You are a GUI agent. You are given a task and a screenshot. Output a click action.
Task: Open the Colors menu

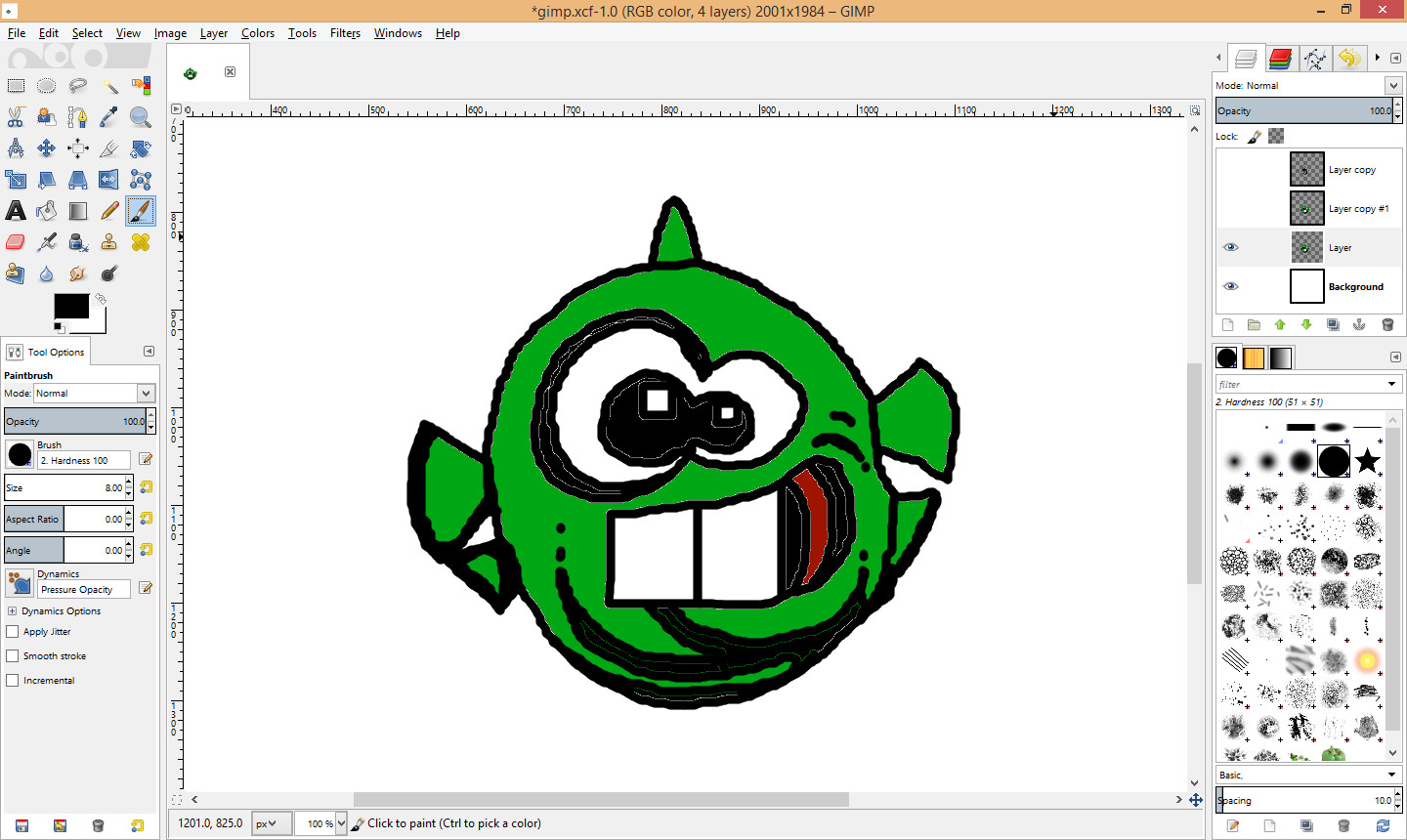point(257,32)
